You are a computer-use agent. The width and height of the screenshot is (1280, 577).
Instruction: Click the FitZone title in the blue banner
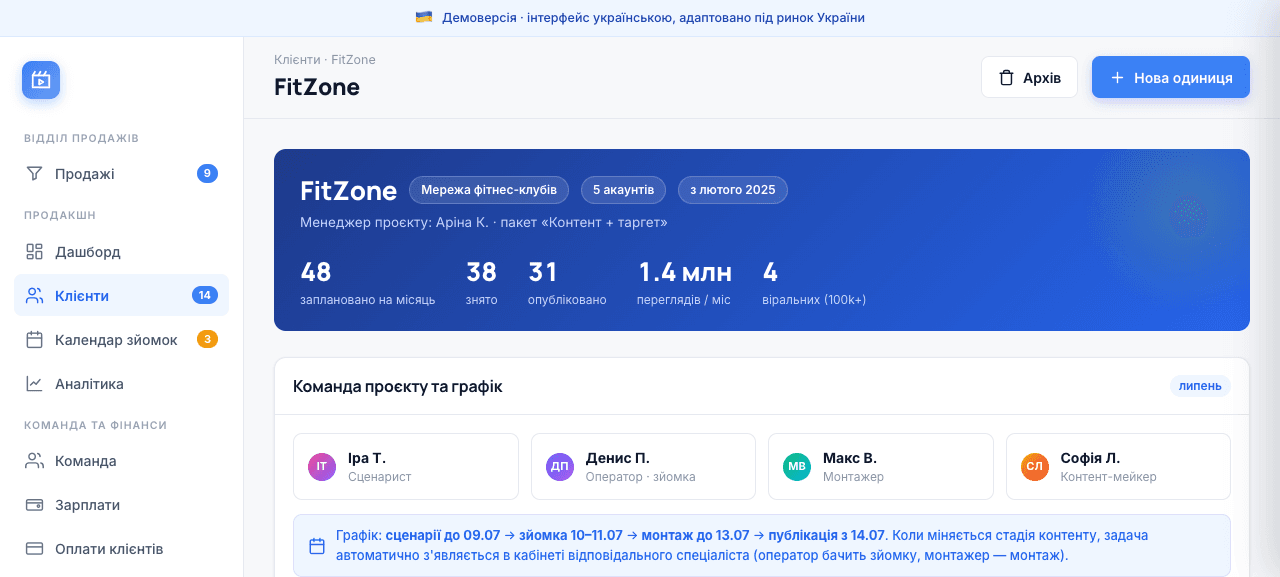(348, 191)
